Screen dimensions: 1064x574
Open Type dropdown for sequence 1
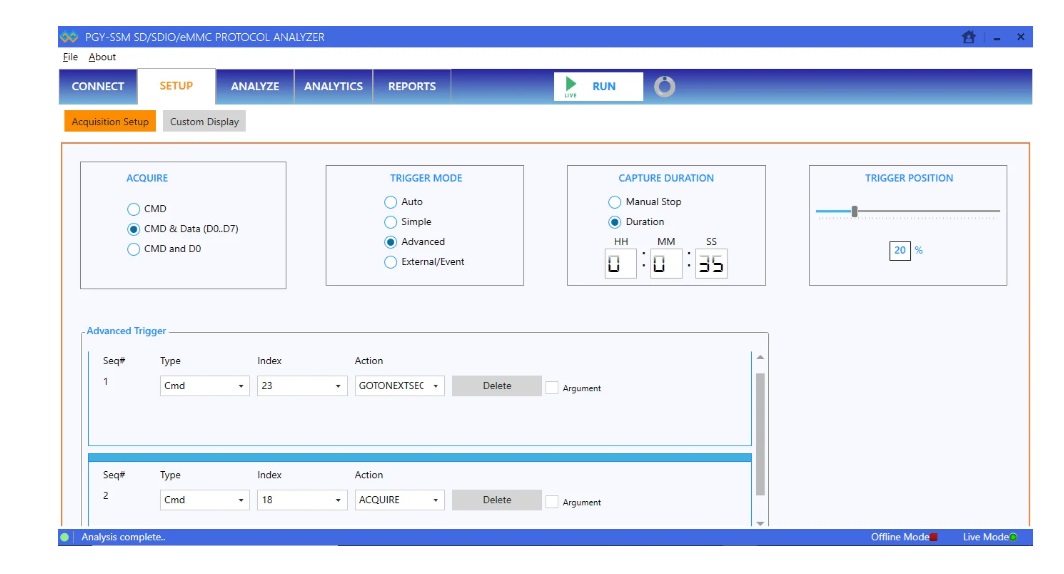coord(204,385)
